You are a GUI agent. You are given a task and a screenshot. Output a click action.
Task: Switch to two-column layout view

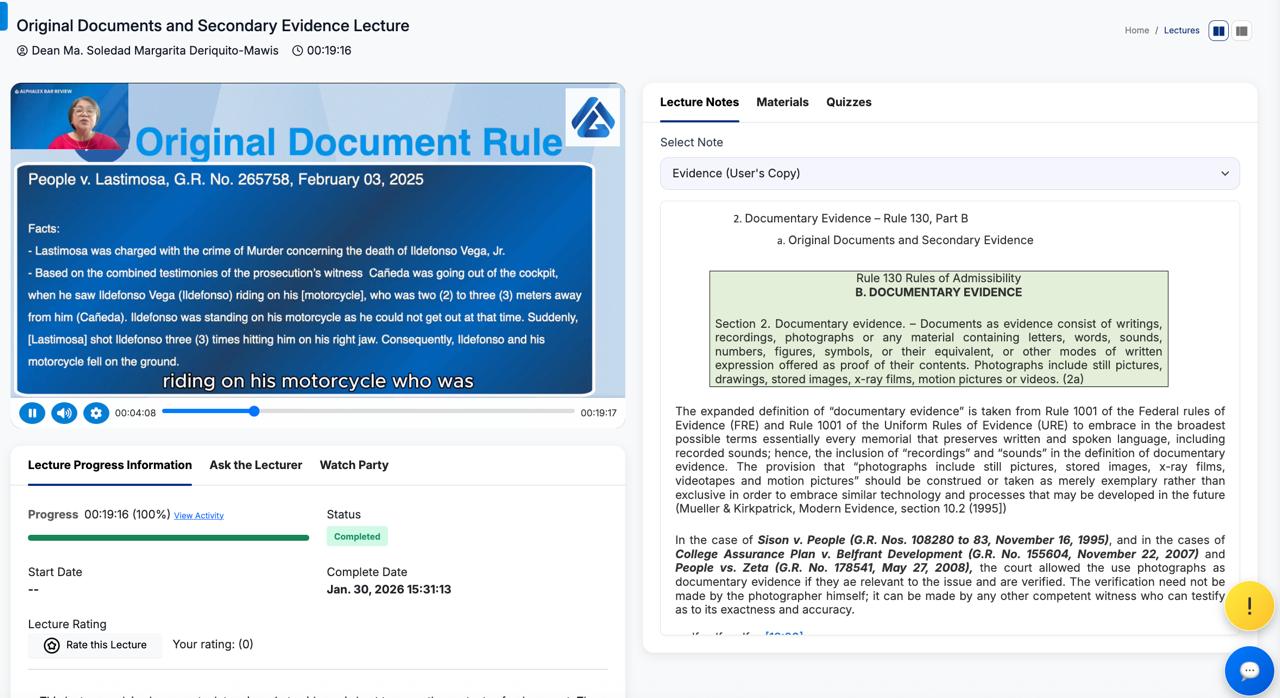tap(1218, 31)
